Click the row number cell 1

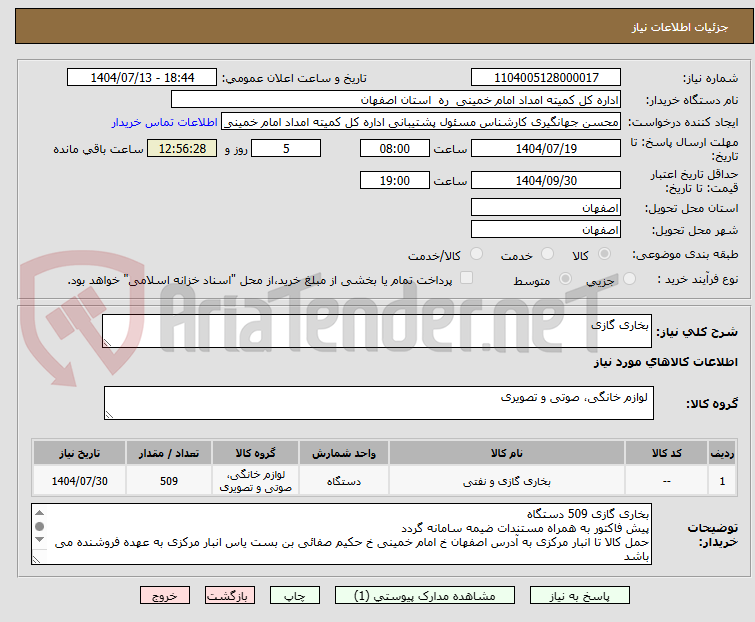(x=722, y=481)
